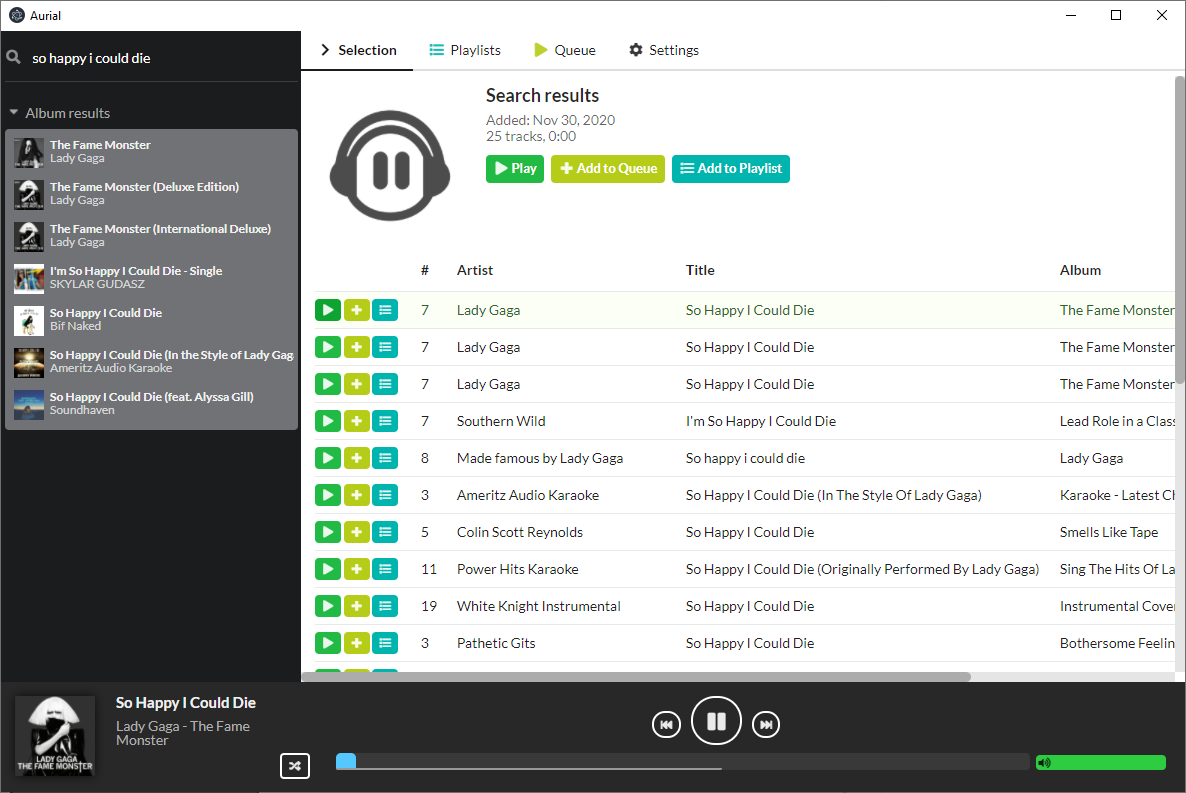
Task: Click the Album column header
Action: pyautogui.click(x=1080, y=270)
